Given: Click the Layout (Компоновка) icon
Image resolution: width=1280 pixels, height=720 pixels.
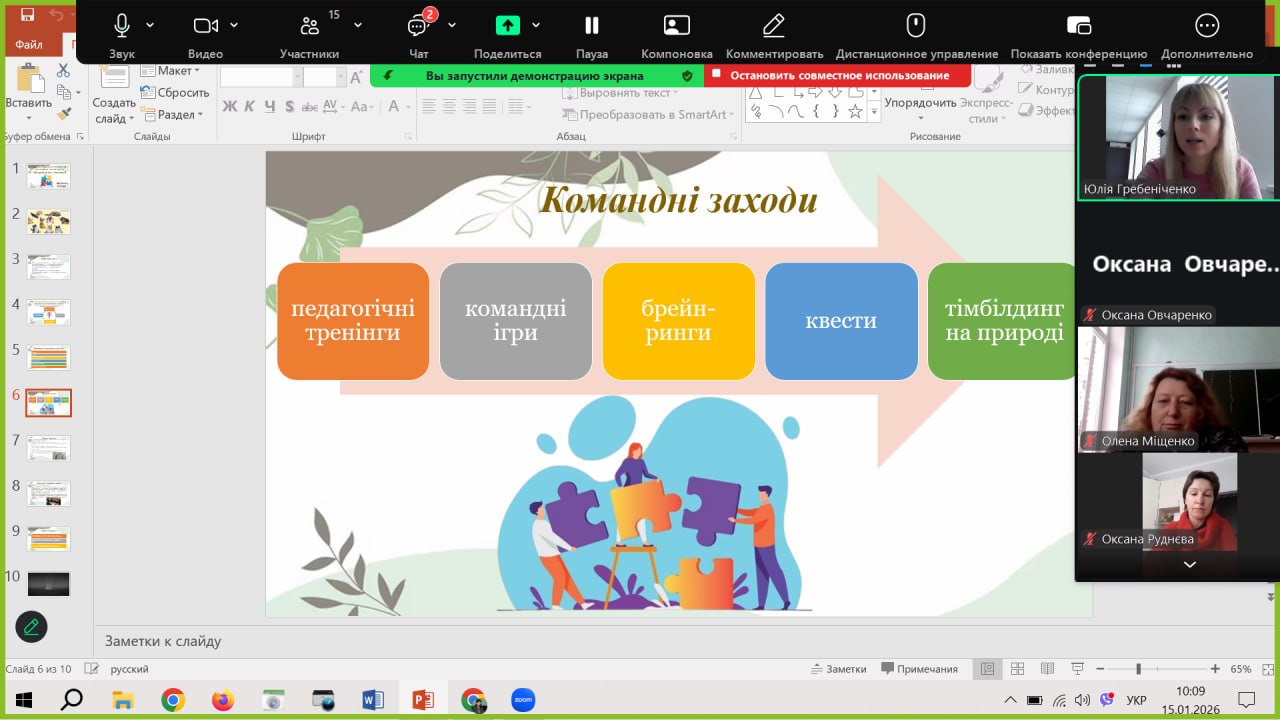Looking at the screenshot, I should pos(677,26).
